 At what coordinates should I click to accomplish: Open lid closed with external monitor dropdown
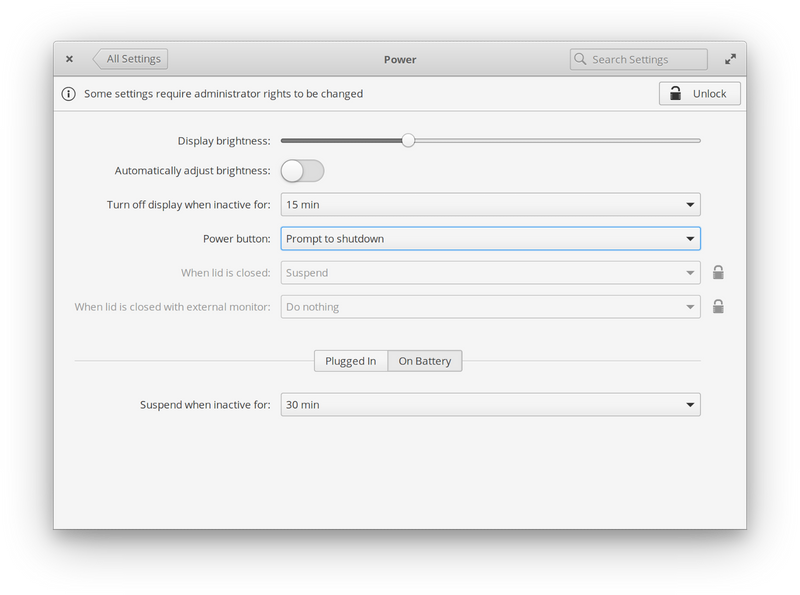click(x=490, y=307)
